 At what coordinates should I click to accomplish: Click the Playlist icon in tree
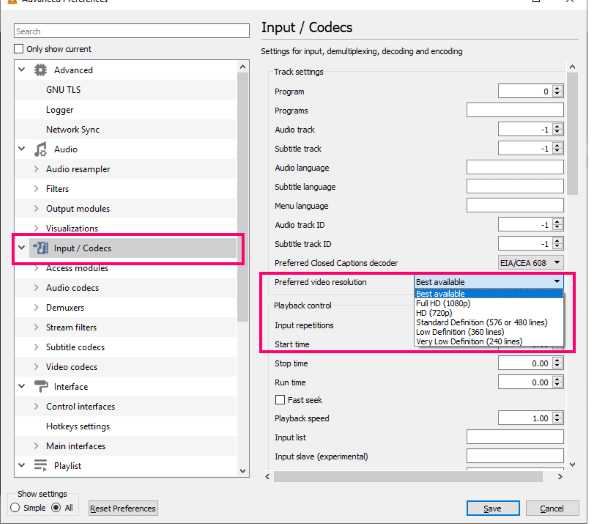pyautogui.click(x=40, y=465)
